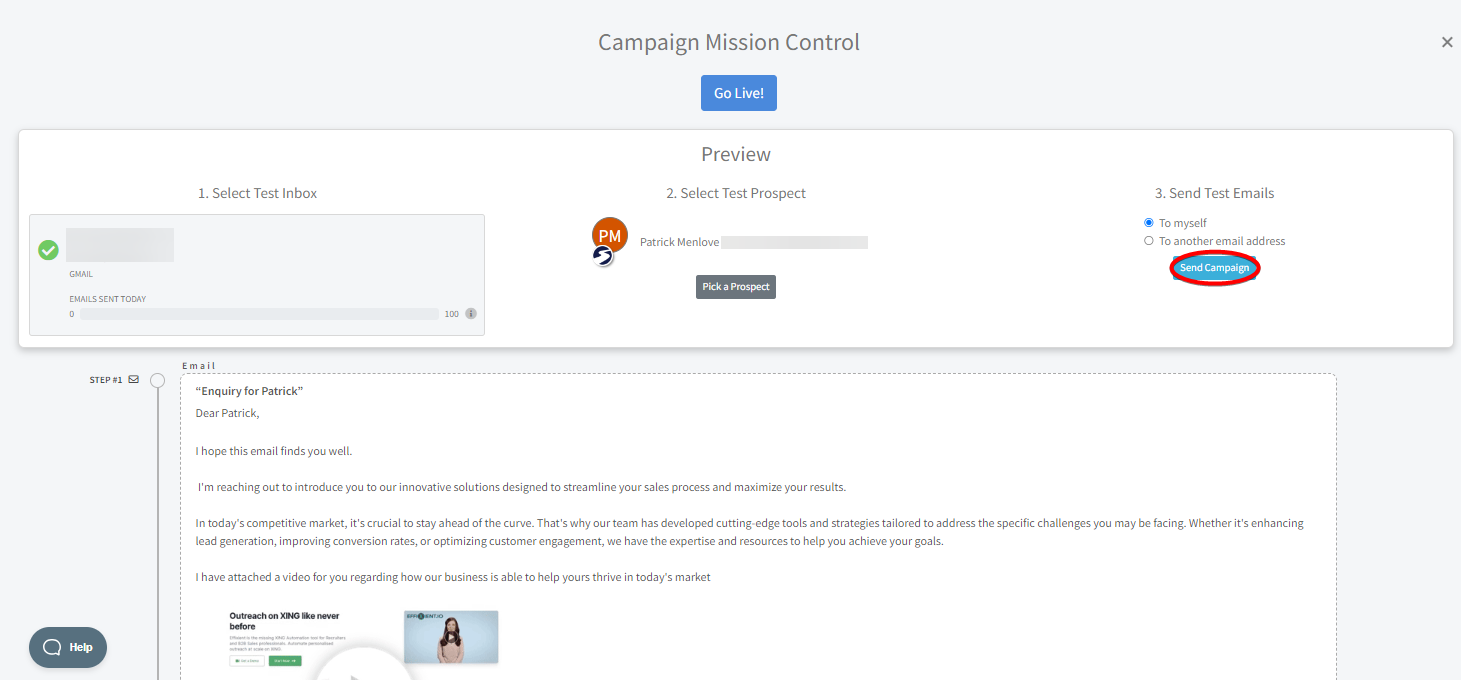The image size is (1461, 680).
Task: Close the Campaign Mission Control dialog
Action: pyautogui.click(x=1447, y=42)
